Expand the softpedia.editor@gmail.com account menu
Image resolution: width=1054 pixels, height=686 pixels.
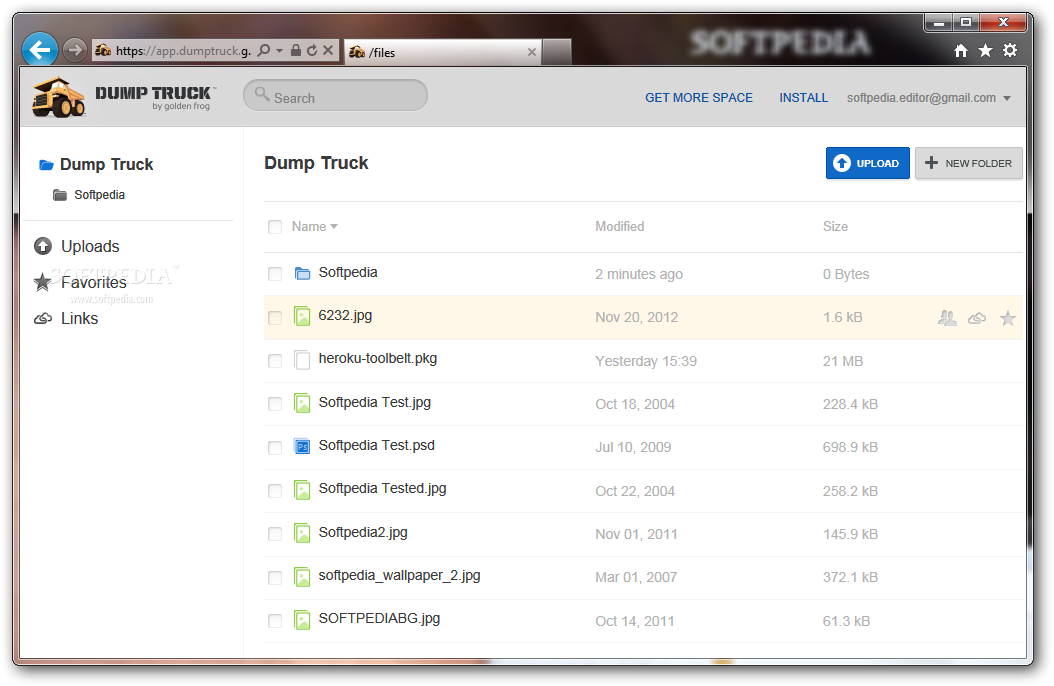pyautogui.click(x=928, y=98)
